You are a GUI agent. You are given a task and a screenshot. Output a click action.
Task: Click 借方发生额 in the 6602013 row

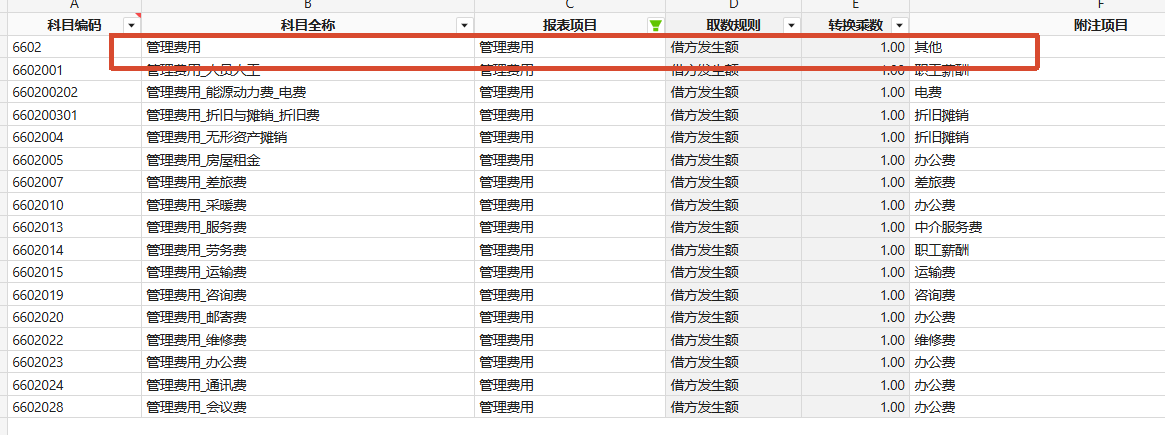pyautogui.click(x=733, y=228)
